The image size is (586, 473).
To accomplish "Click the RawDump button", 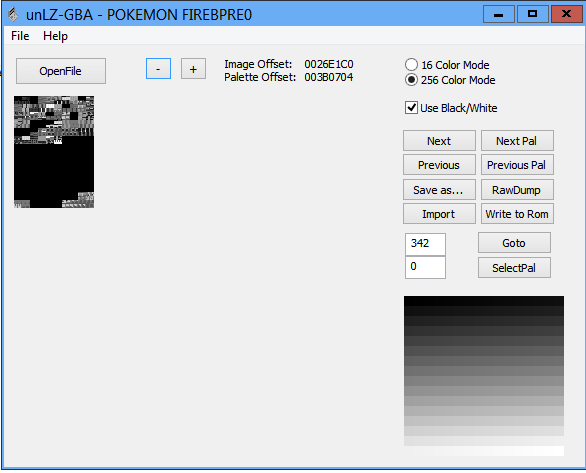I will coord(517,190).
